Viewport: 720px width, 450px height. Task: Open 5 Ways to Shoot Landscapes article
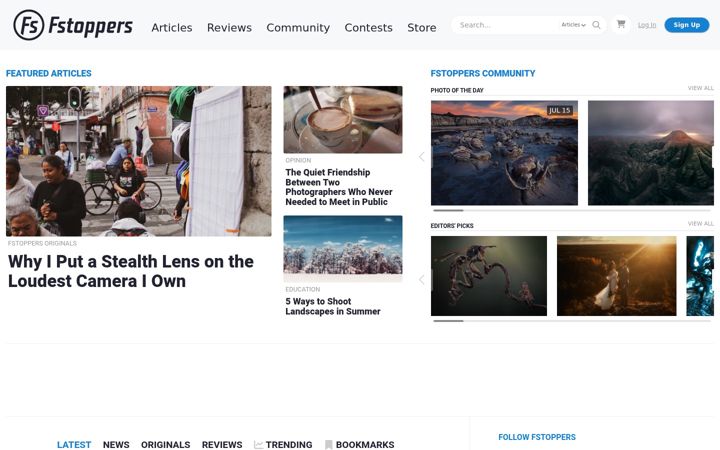click(x=333, y=306)
